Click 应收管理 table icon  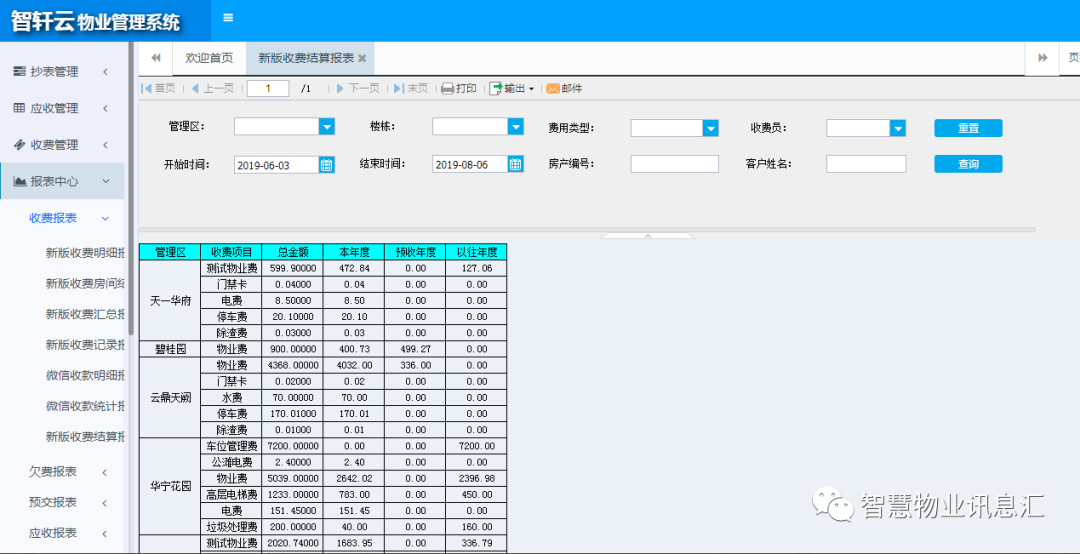point(20,108)
